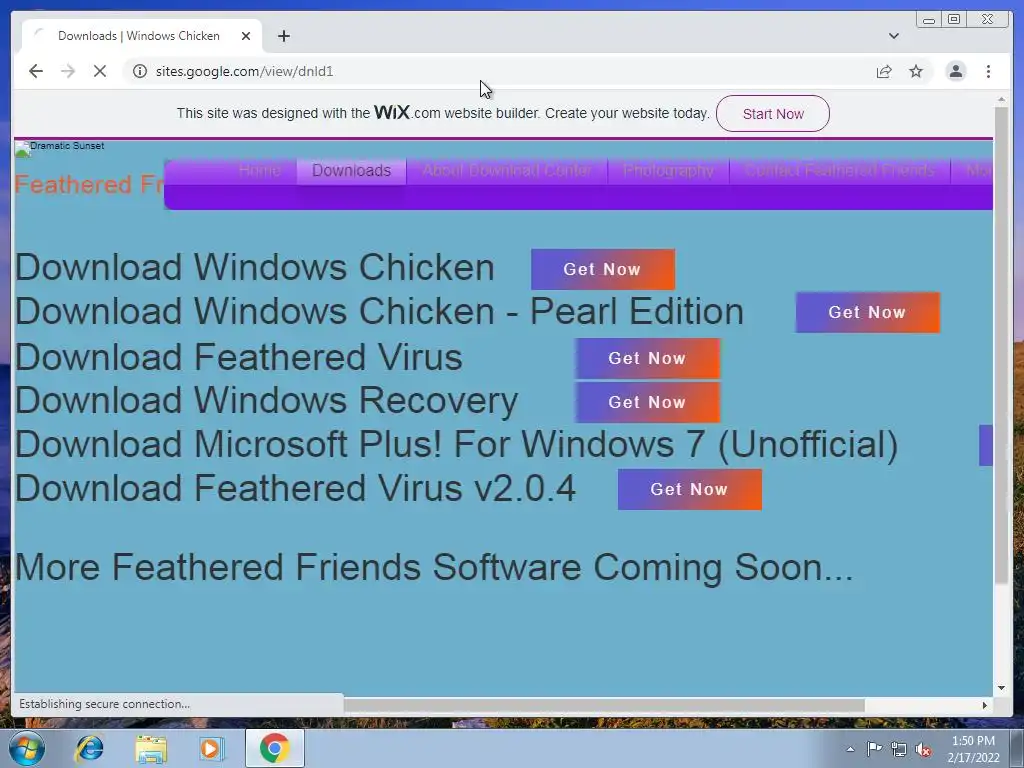The image size is (1024, 768).
Task: Stop loading the page
Action: pos(100,71)
